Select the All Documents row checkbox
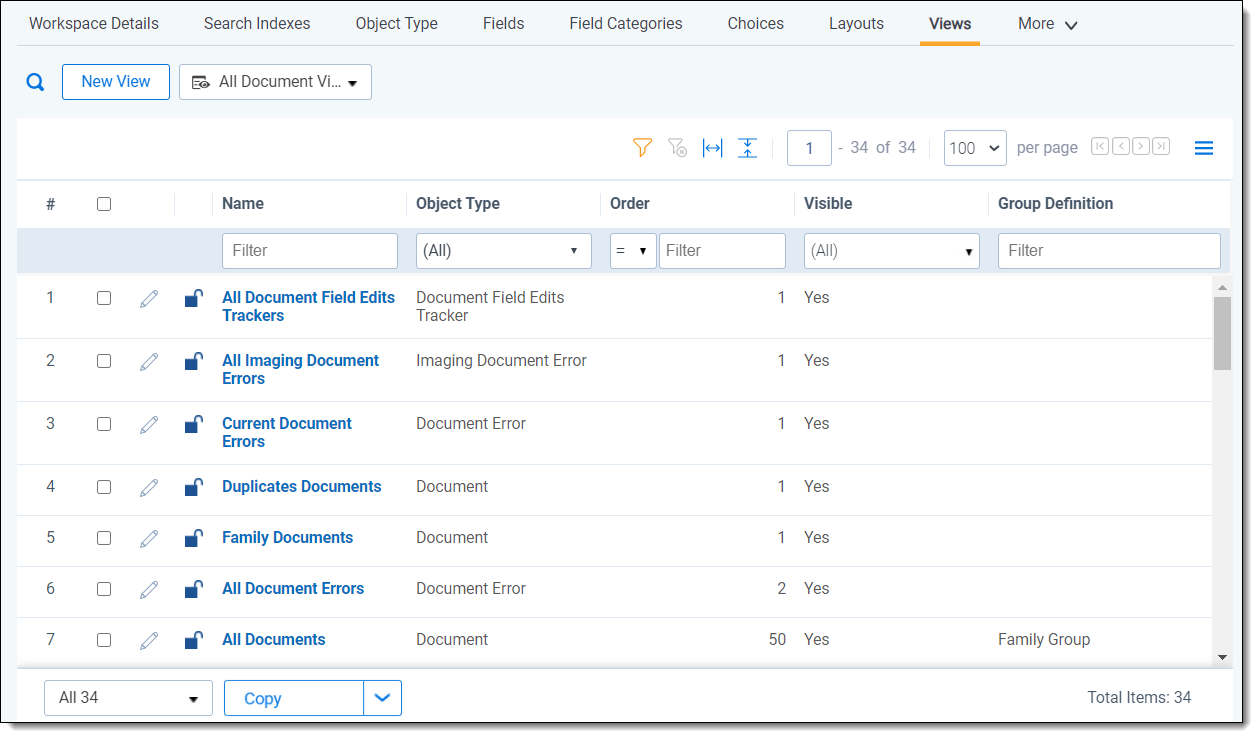Image resolution: width=1258 pixels, height=738 pixels. point(104,640)
